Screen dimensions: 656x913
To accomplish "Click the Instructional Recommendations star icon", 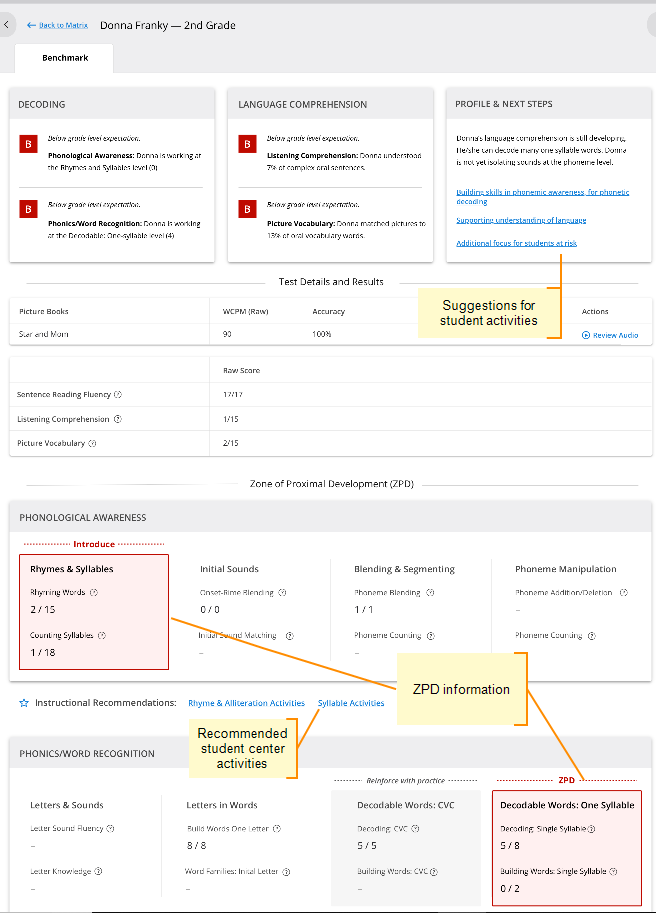I will point(24,703).
